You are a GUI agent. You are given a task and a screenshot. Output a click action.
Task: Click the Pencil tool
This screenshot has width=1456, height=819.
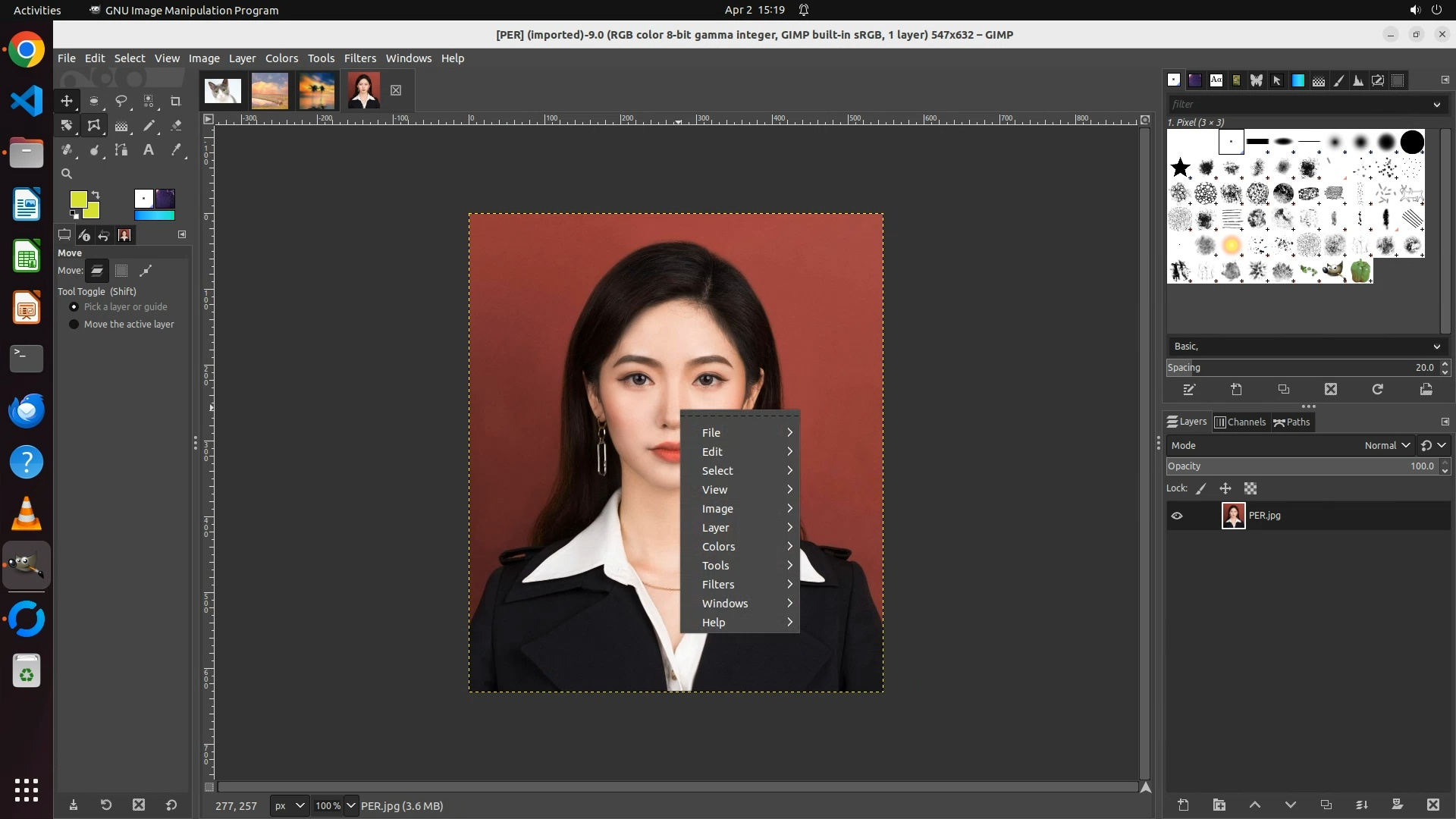click(149, 126)
